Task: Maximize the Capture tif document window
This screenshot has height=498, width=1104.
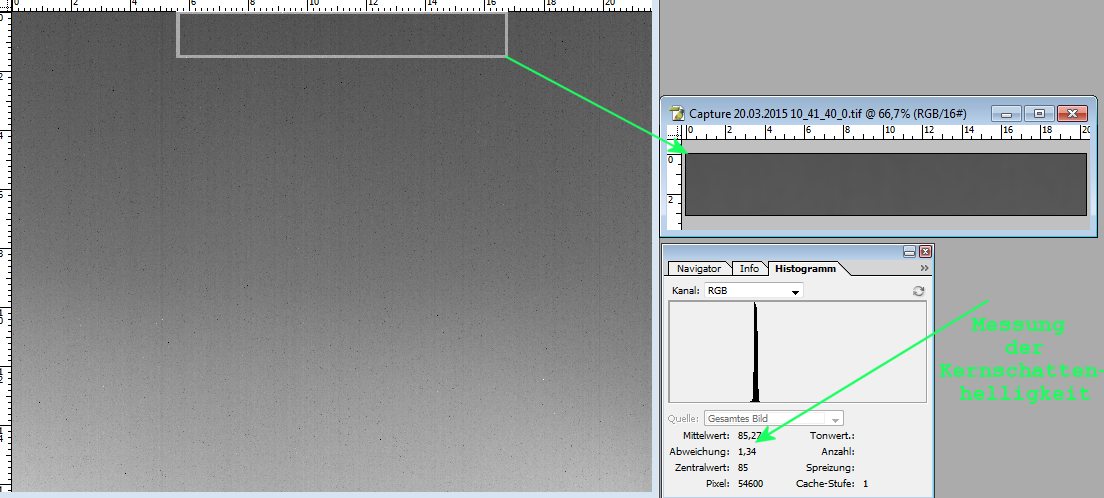Action: [1039, 114]
